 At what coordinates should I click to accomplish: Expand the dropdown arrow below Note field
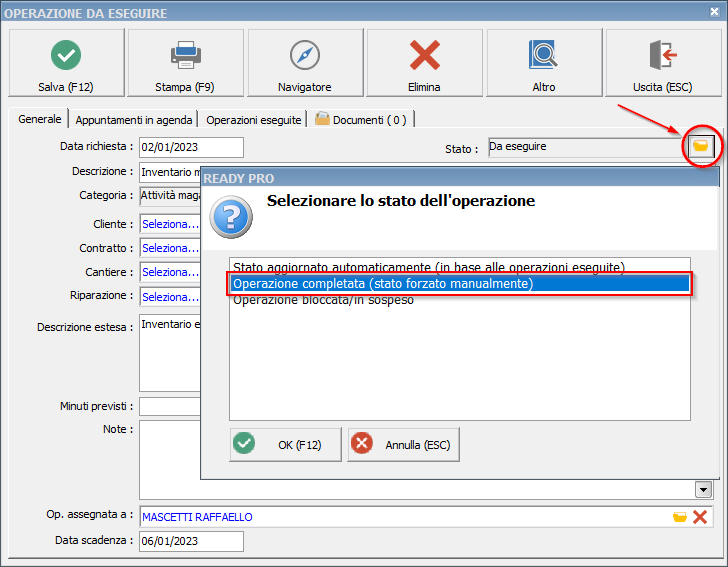(x=704, y=489)
